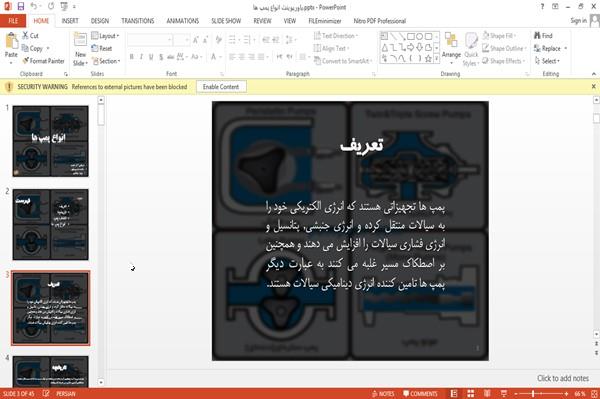Image resolution: width=600 pixels, height=399 pixels.
Task: Click Sign in link
Action: coord(578,21)
